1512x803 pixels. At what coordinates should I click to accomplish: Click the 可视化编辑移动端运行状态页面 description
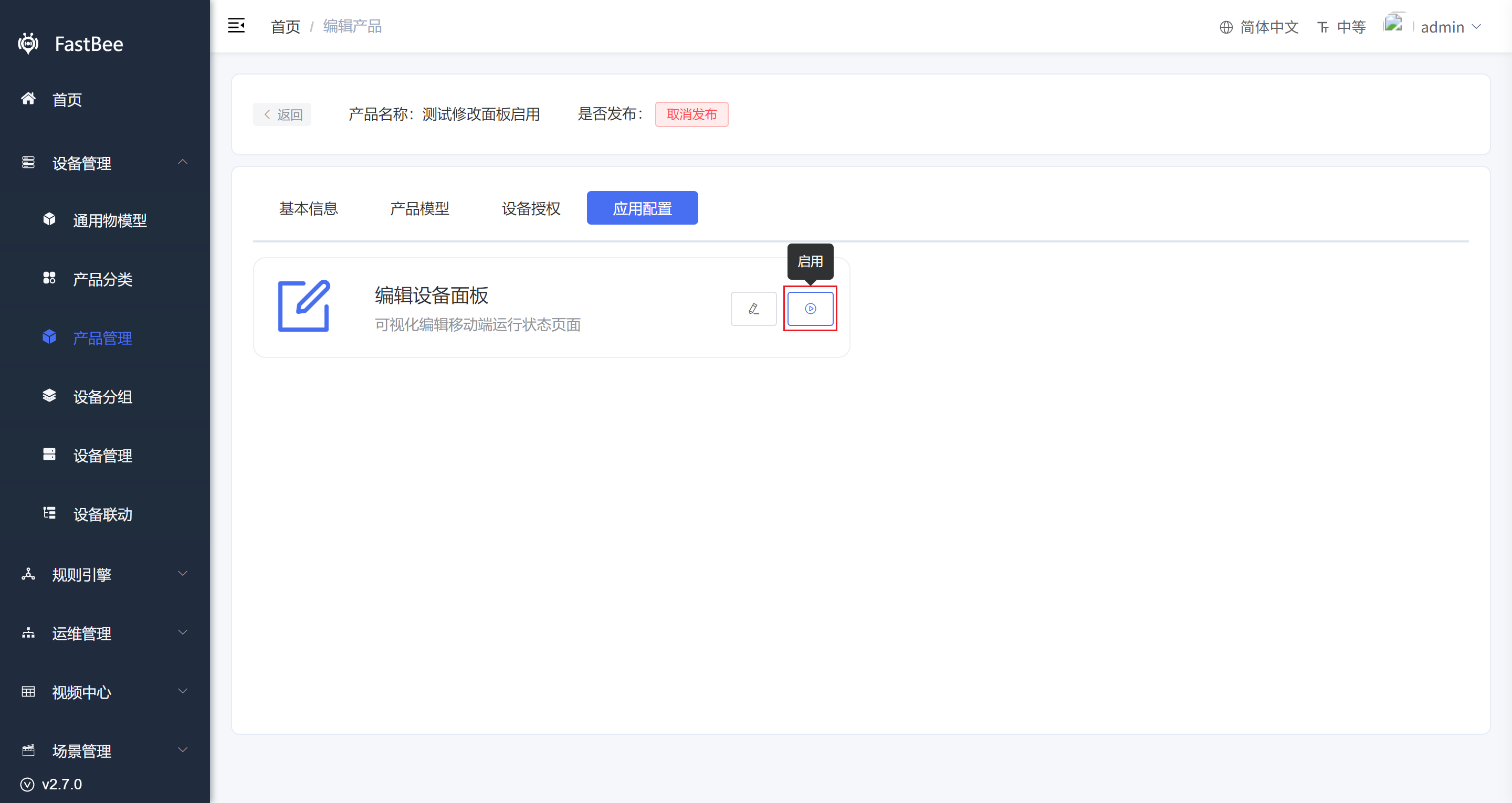click(478, 324)
